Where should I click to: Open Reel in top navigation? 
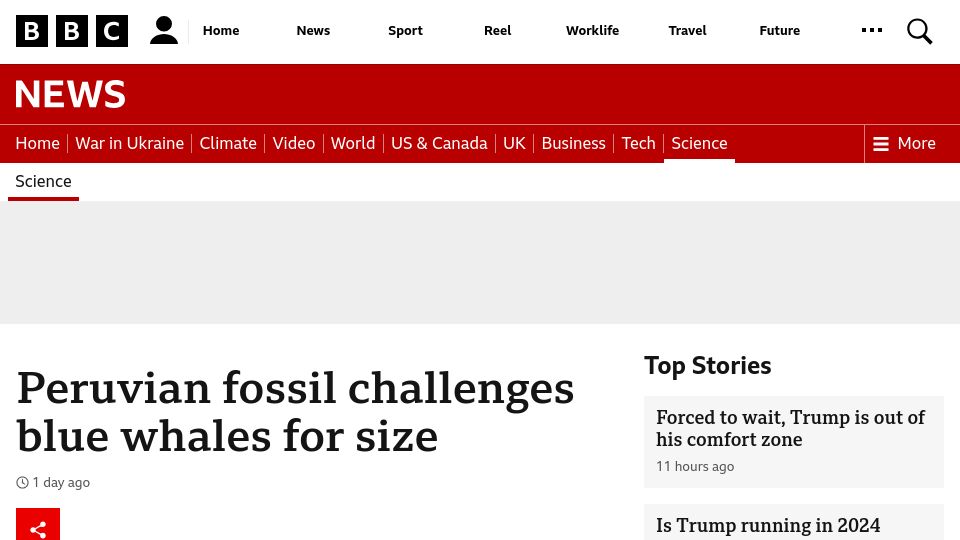[x=497, y=31]
